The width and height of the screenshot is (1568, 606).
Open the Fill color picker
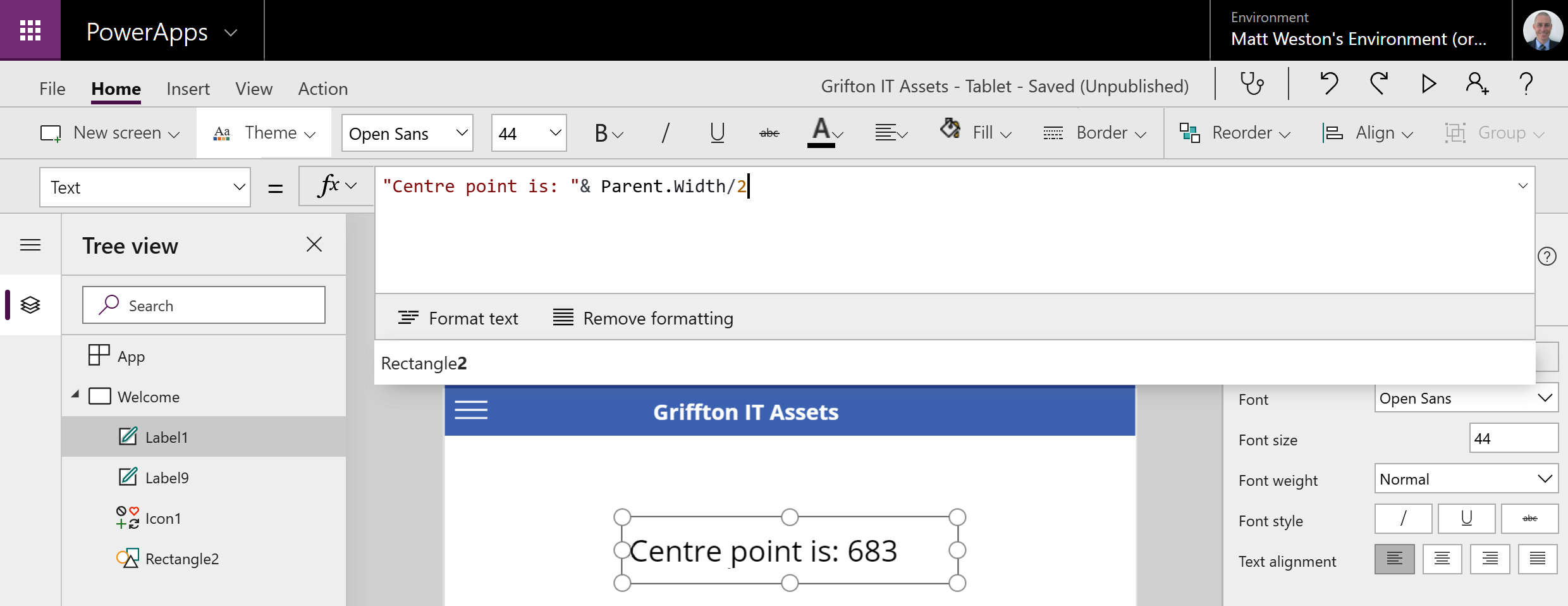pos(976,133)
